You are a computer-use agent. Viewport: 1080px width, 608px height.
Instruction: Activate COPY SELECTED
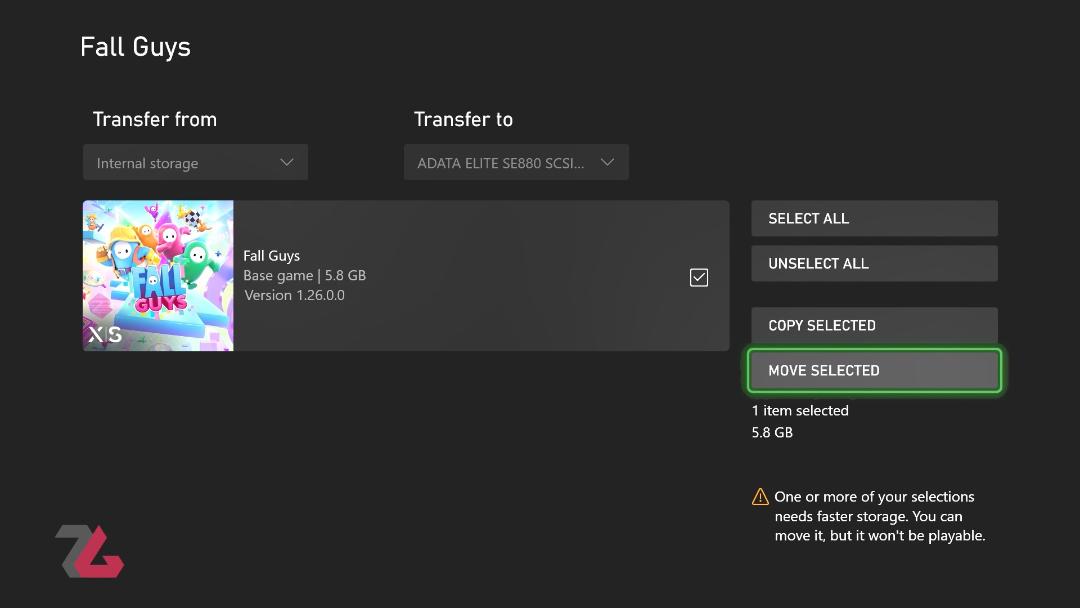[x=874, y=325]
